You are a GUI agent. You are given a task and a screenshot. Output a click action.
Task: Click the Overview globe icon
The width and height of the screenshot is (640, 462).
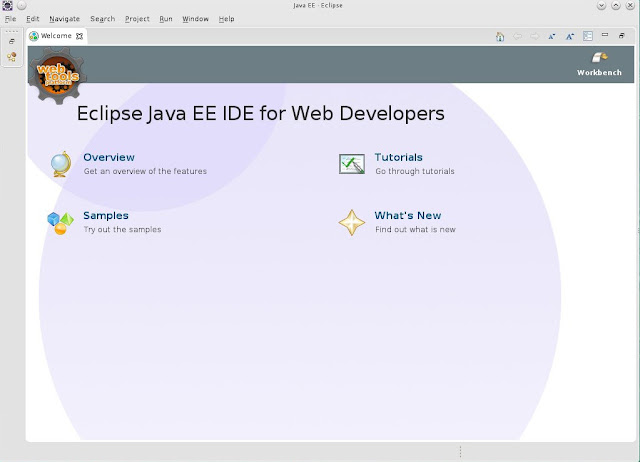[60, 163]
